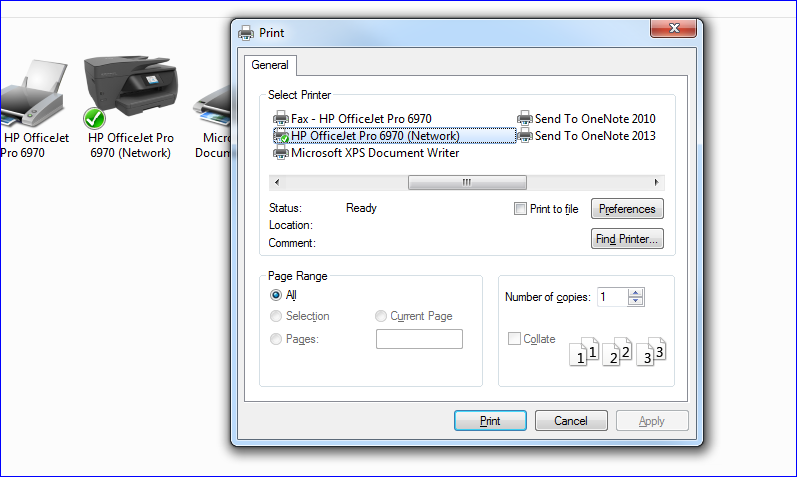The image size is (797, 477).
Task: Click the Apply button
Action: pos(652,421)
